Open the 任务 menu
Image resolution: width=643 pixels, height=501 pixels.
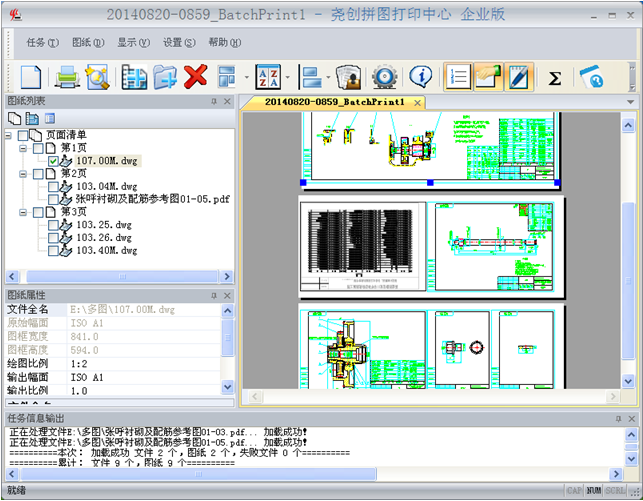click(41, 43)
